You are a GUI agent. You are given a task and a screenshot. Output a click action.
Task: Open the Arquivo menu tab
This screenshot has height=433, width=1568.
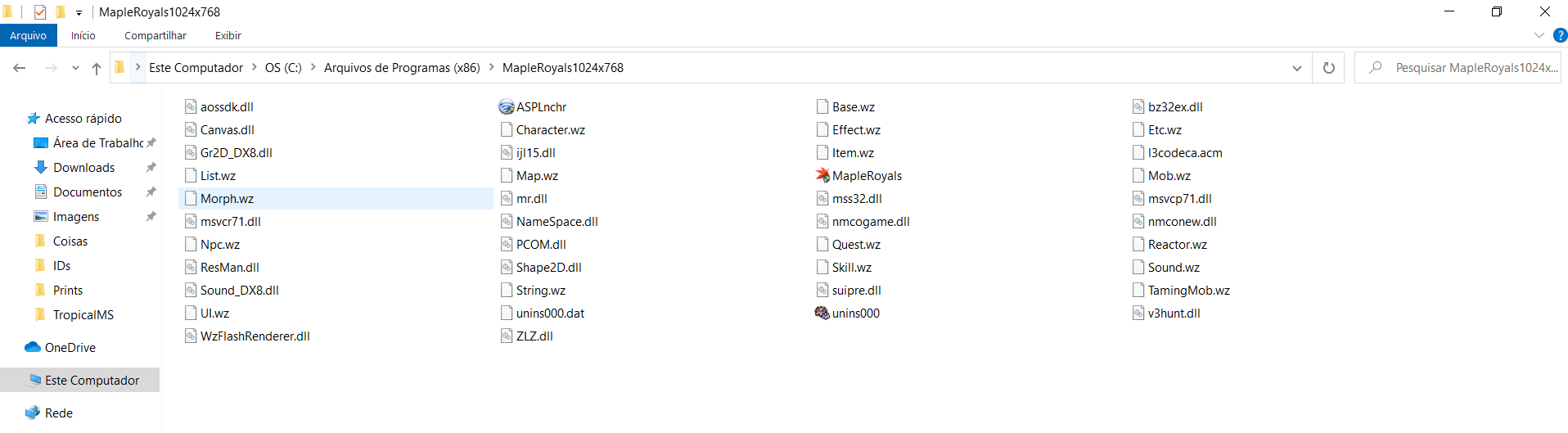[29, 35]
